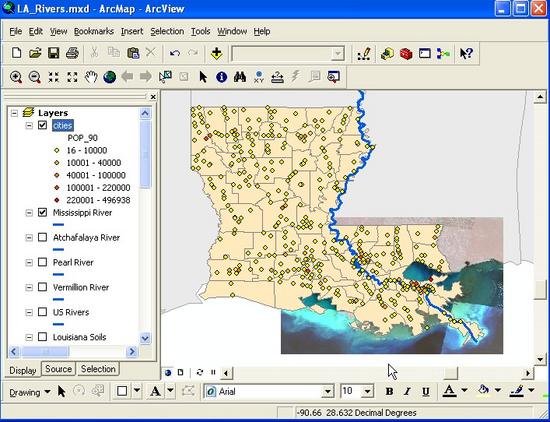The height and width of the screenshot is (422, 550).
Task: Zoom to Full Extent globe icon
Action: [x=109, y=77]
